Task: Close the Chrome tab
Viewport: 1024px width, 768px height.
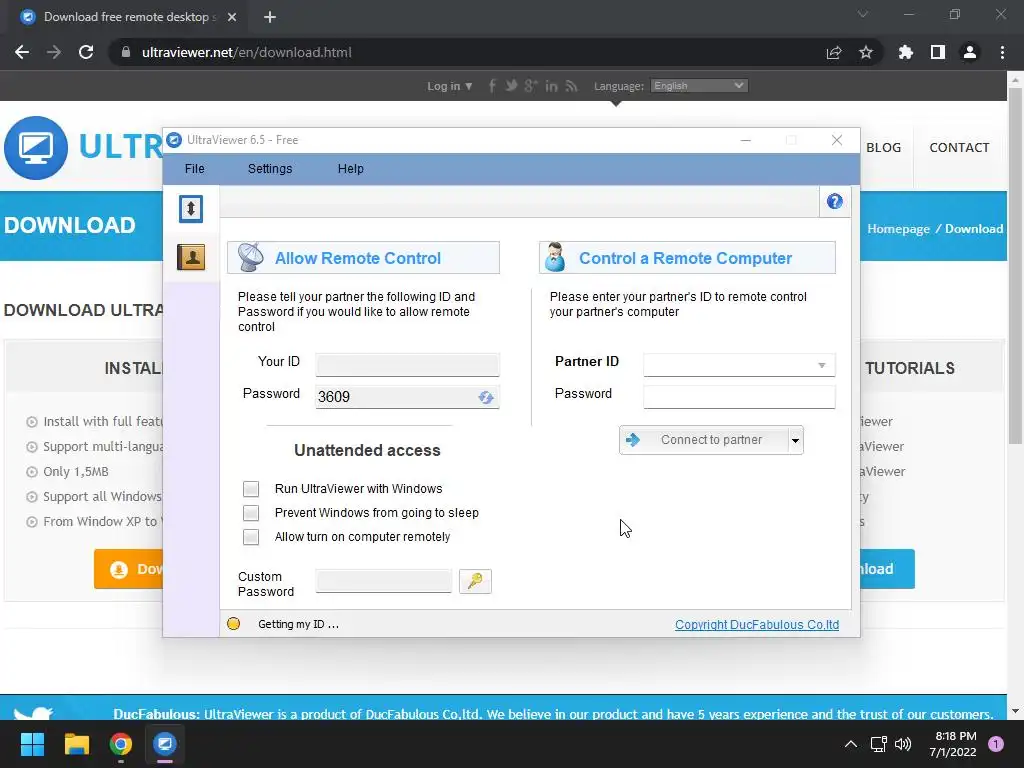Action: point(232,17)
